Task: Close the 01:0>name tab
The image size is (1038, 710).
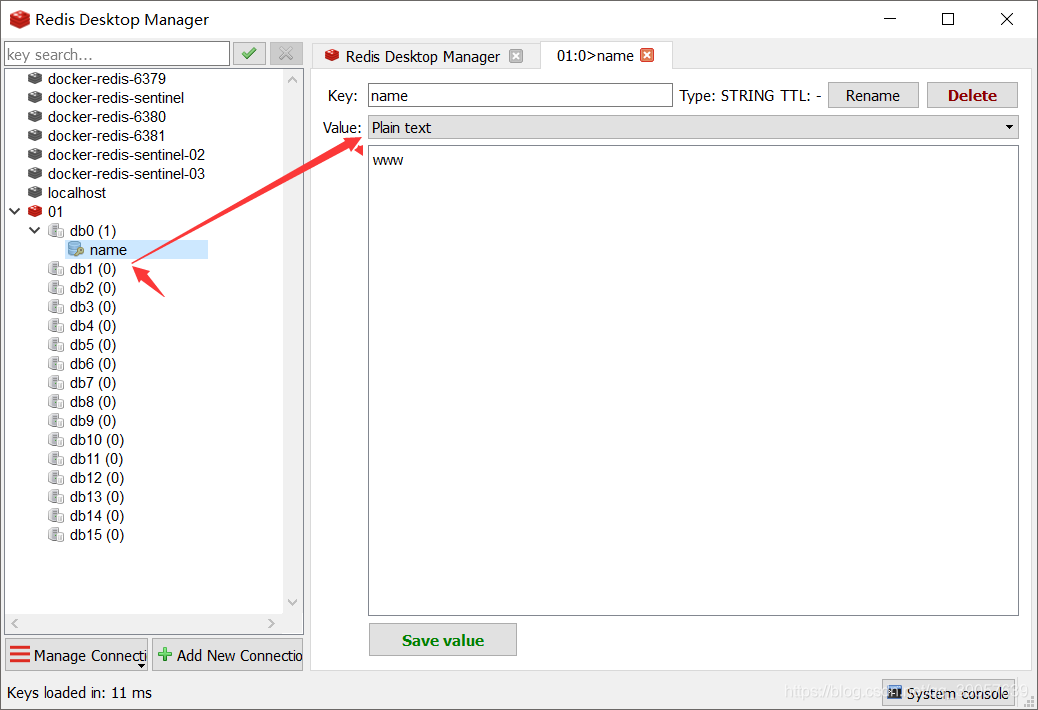Action: pyautogui.click(x=647, y=55)
